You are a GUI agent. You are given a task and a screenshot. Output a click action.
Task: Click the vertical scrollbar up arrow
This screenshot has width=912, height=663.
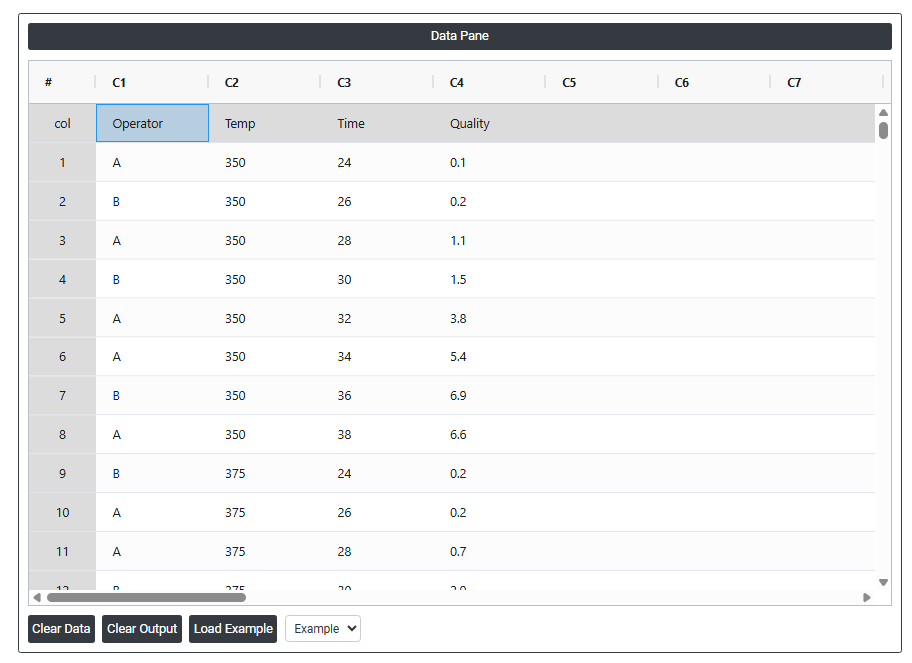pos(883,112)
